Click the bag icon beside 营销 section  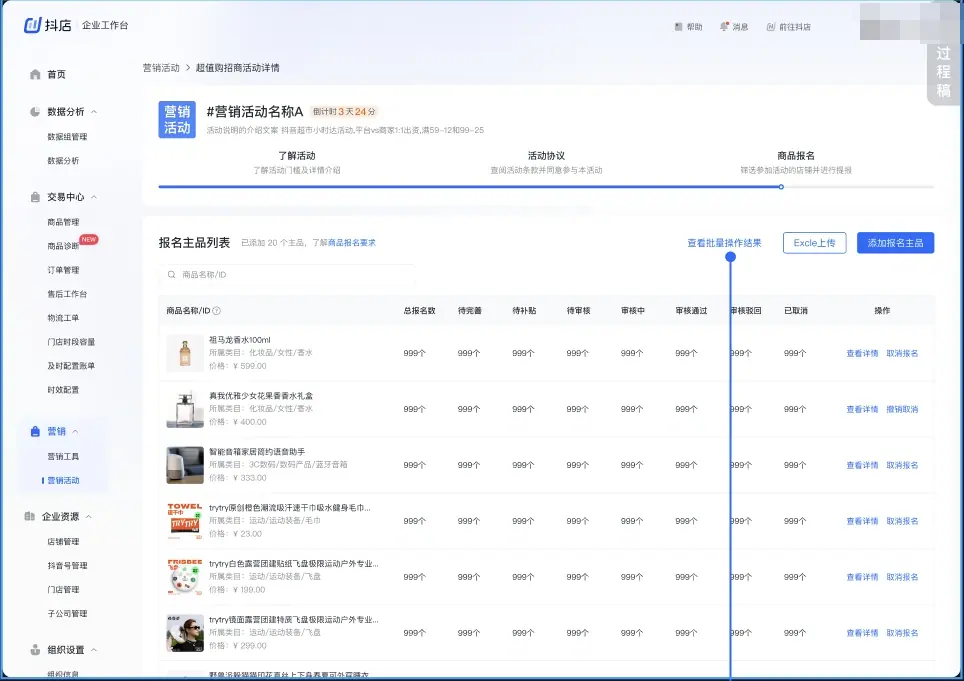click(x=35, y=431)
